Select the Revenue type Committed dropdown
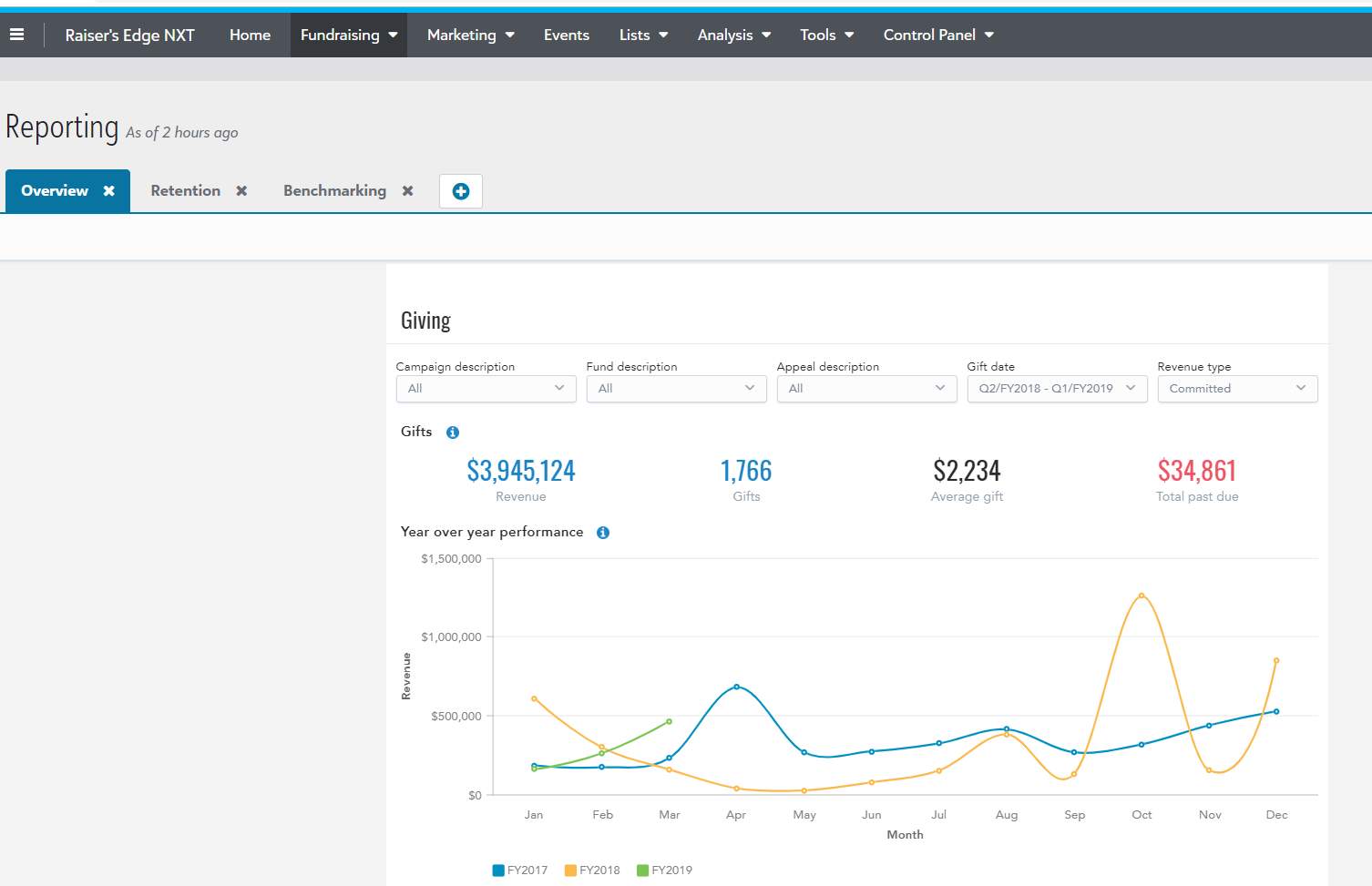 click(x=1237, y=389)
